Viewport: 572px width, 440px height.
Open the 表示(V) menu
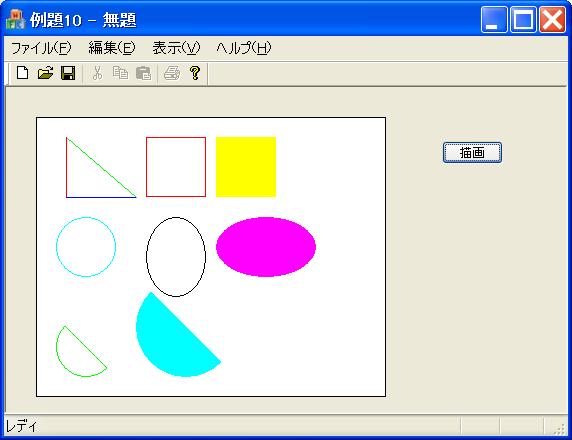point(176,48)
